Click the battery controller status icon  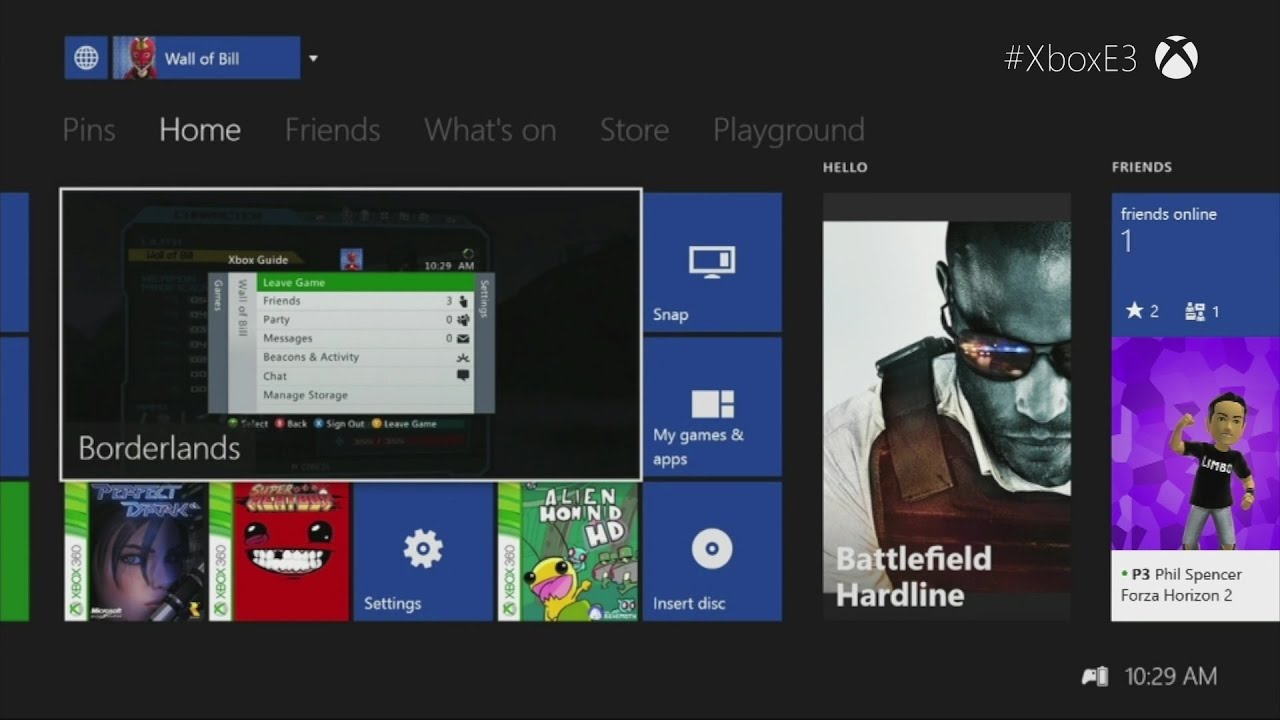1095,677
